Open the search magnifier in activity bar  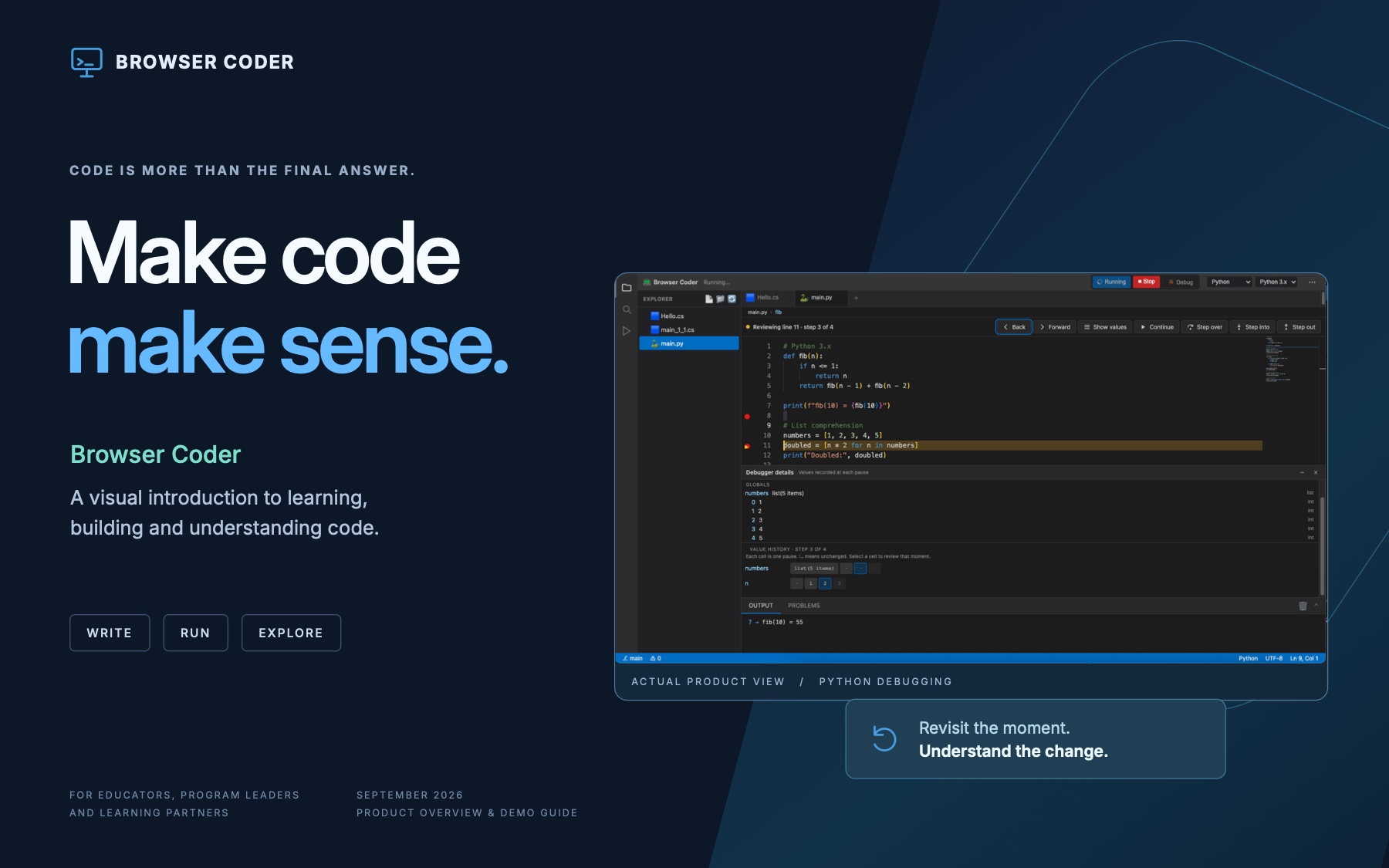coord(627,309)
